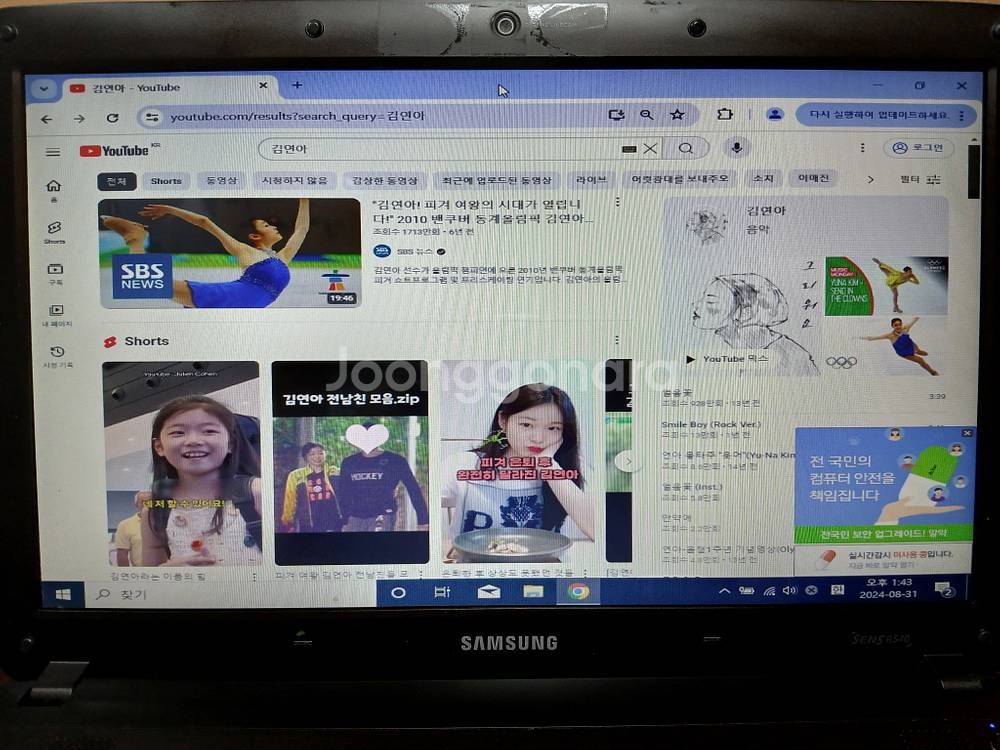
Task: Open the 2010 밴쿠버 동계올림픽 video title
Action: point(483,211)
